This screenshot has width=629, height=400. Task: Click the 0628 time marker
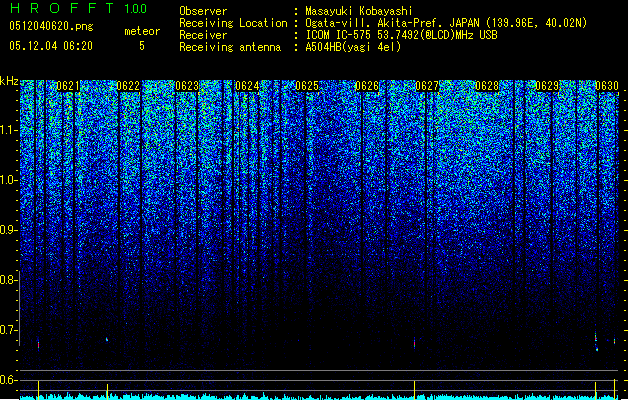(x=487, y=86)
